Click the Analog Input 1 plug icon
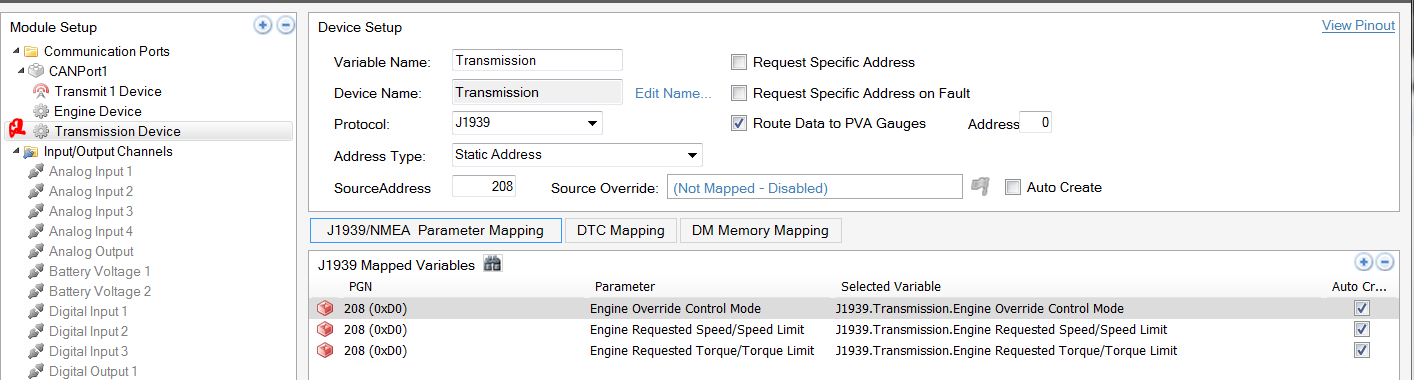This screenshot has width=1414, height=380. tap(37, 171)
